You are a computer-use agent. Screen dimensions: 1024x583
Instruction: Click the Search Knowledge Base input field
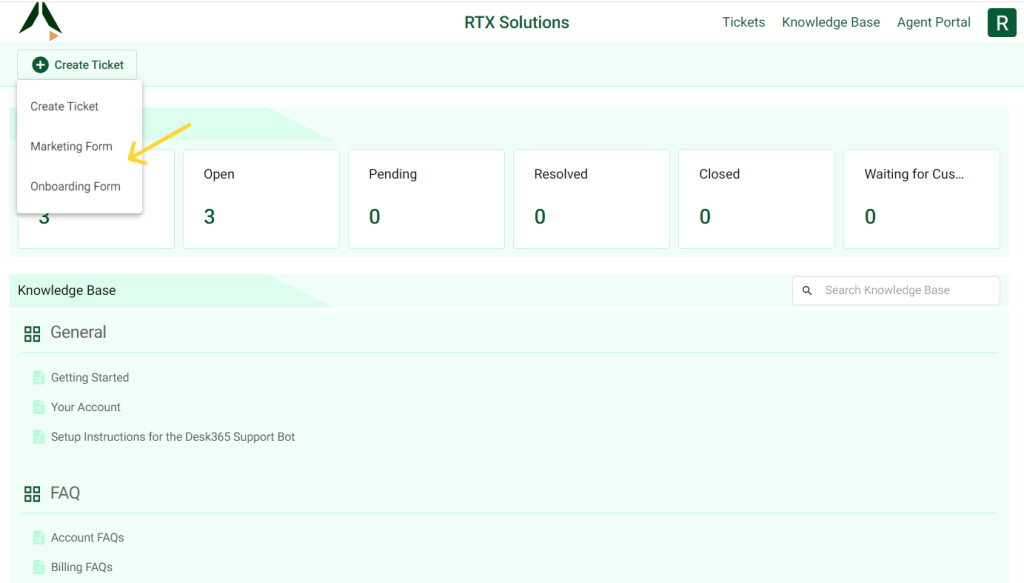point(895,290)
